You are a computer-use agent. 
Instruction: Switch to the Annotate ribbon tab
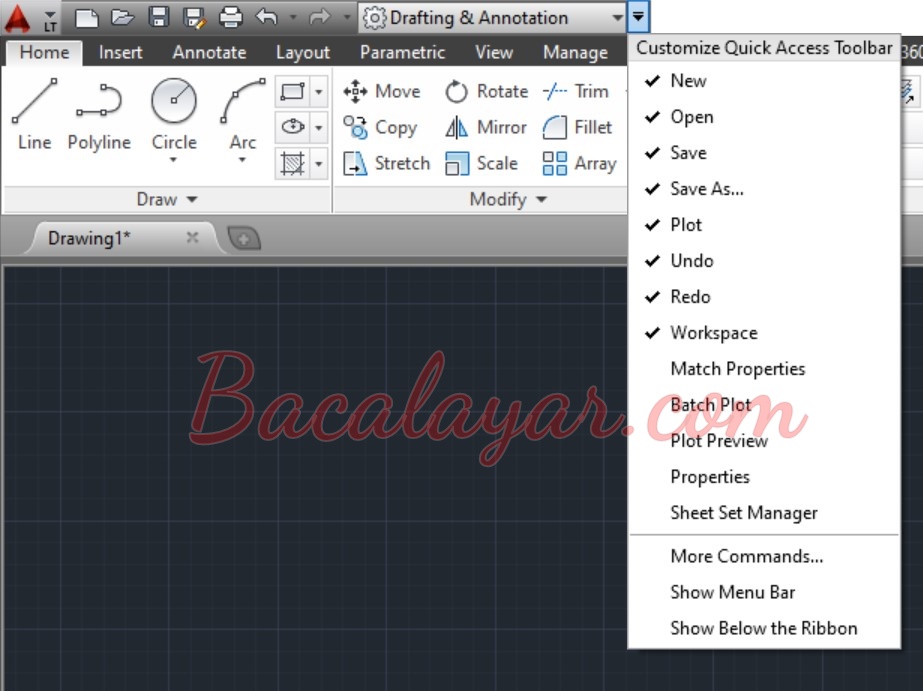pos(208,52)
